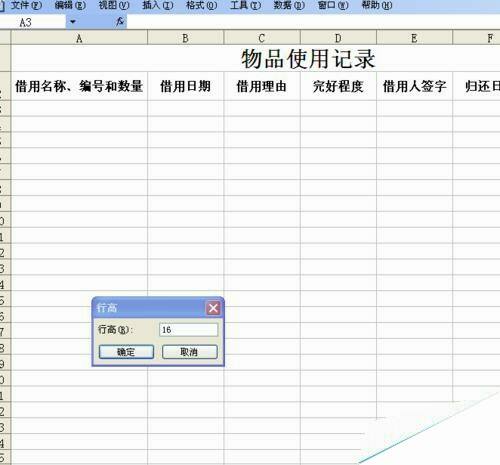Open the 数据 (Data) menu
The image size is (500, 465).
point(289,5)
